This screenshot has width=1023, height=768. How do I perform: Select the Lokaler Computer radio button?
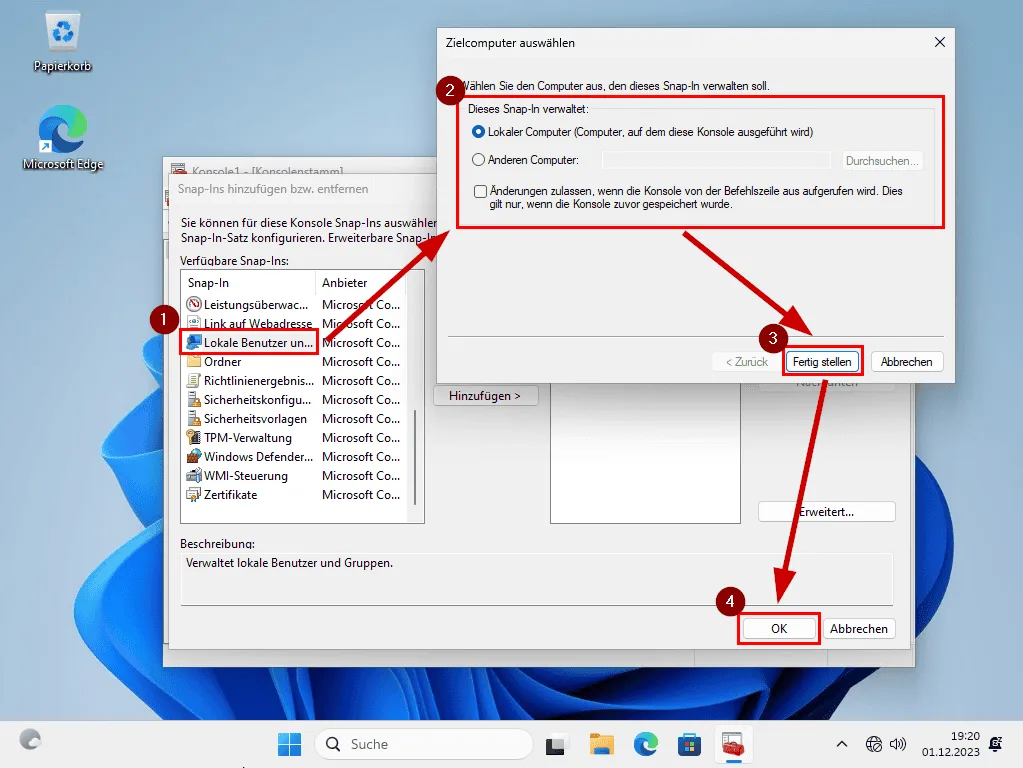click(479, 132)
